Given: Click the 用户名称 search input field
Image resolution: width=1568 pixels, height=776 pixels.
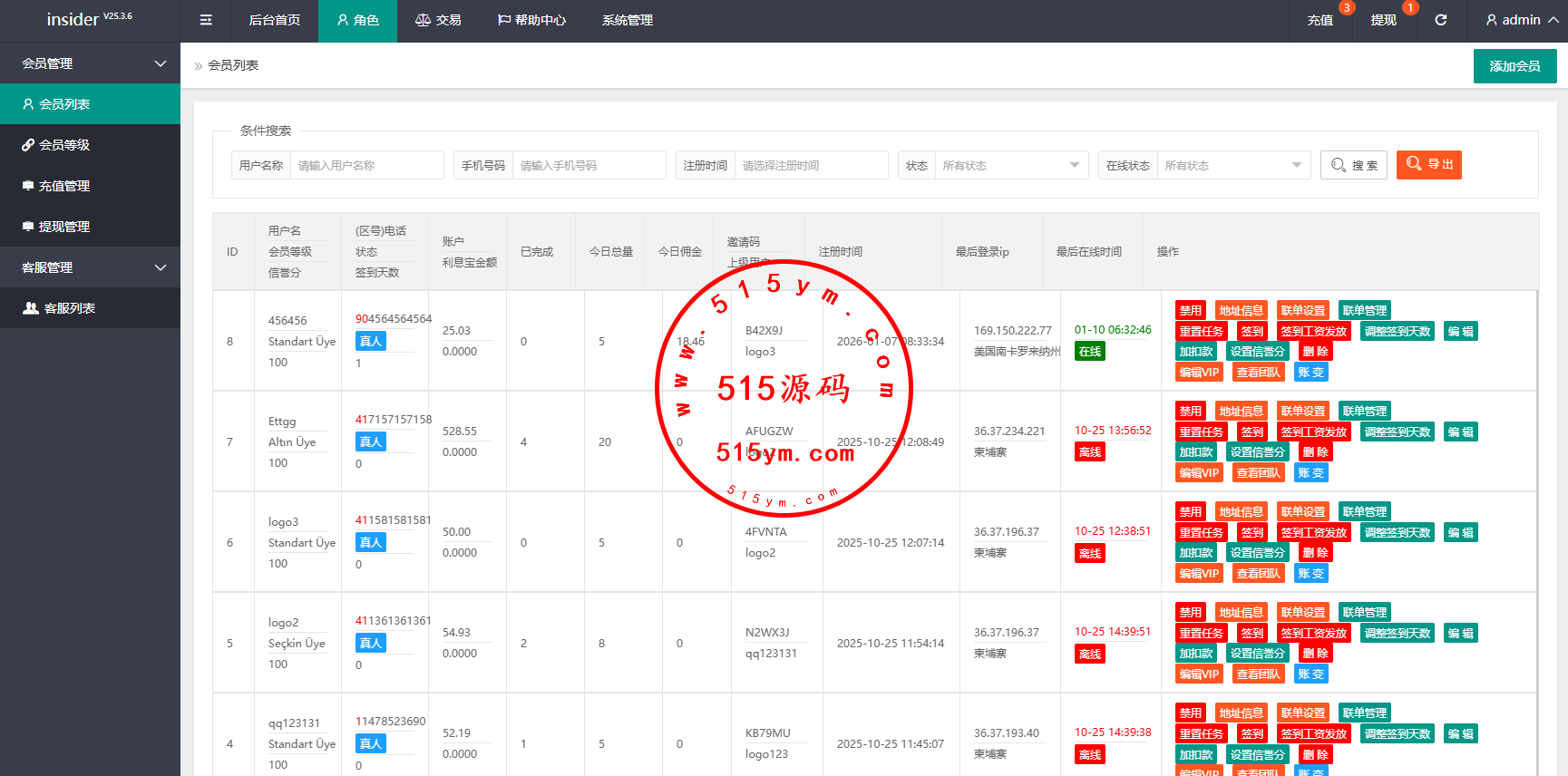Looking at the screenshot, I should (366, 165).
